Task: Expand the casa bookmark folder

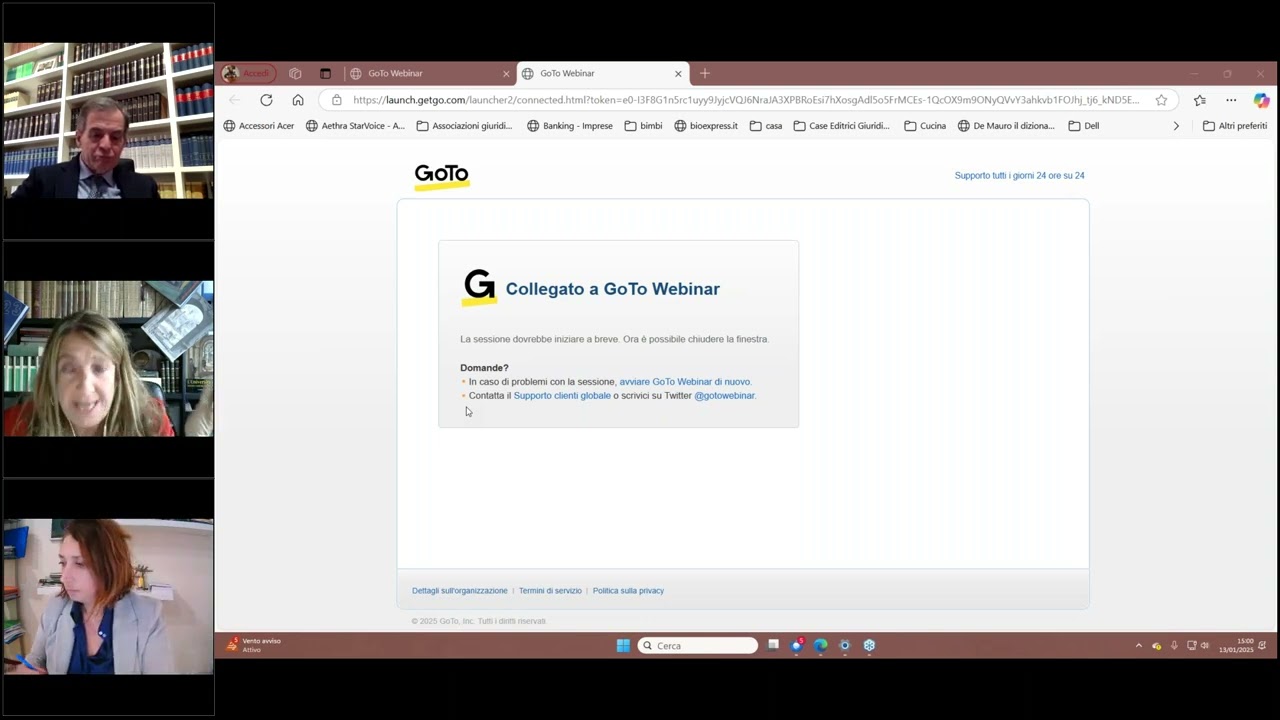Action: [766, 126]
